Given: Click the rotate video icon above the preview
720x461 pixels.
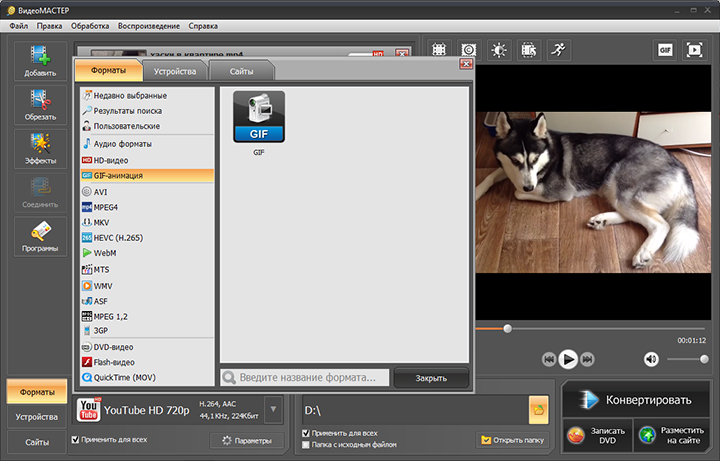Looking at the screenshot, I should tap(529, 50).
